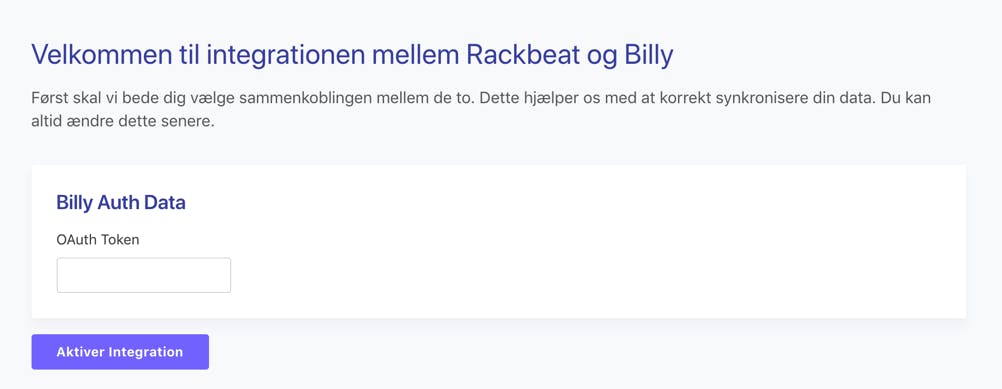Click the word Token in the field label
Viewport: 1002px width, 389px height.
120,240
